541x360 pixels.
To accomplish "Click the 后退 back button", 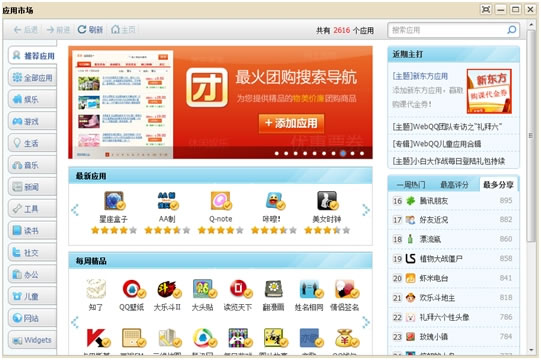I will tap(26, 30).
